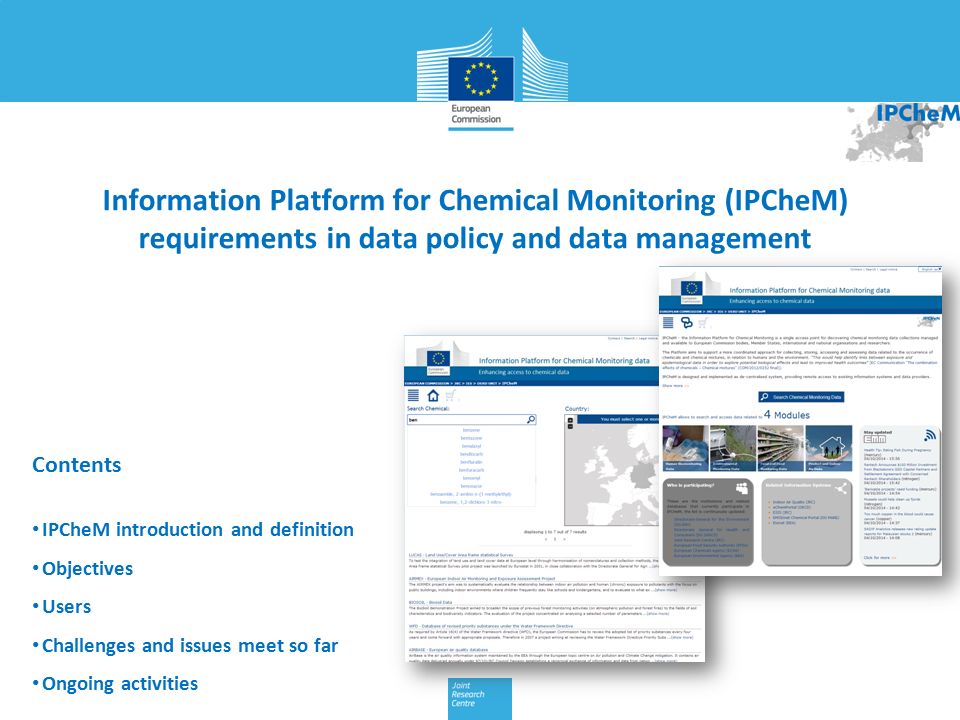Click the IPCheM logo at slide top right
This screenshot has height=720, width=960.
coord(903,132)
